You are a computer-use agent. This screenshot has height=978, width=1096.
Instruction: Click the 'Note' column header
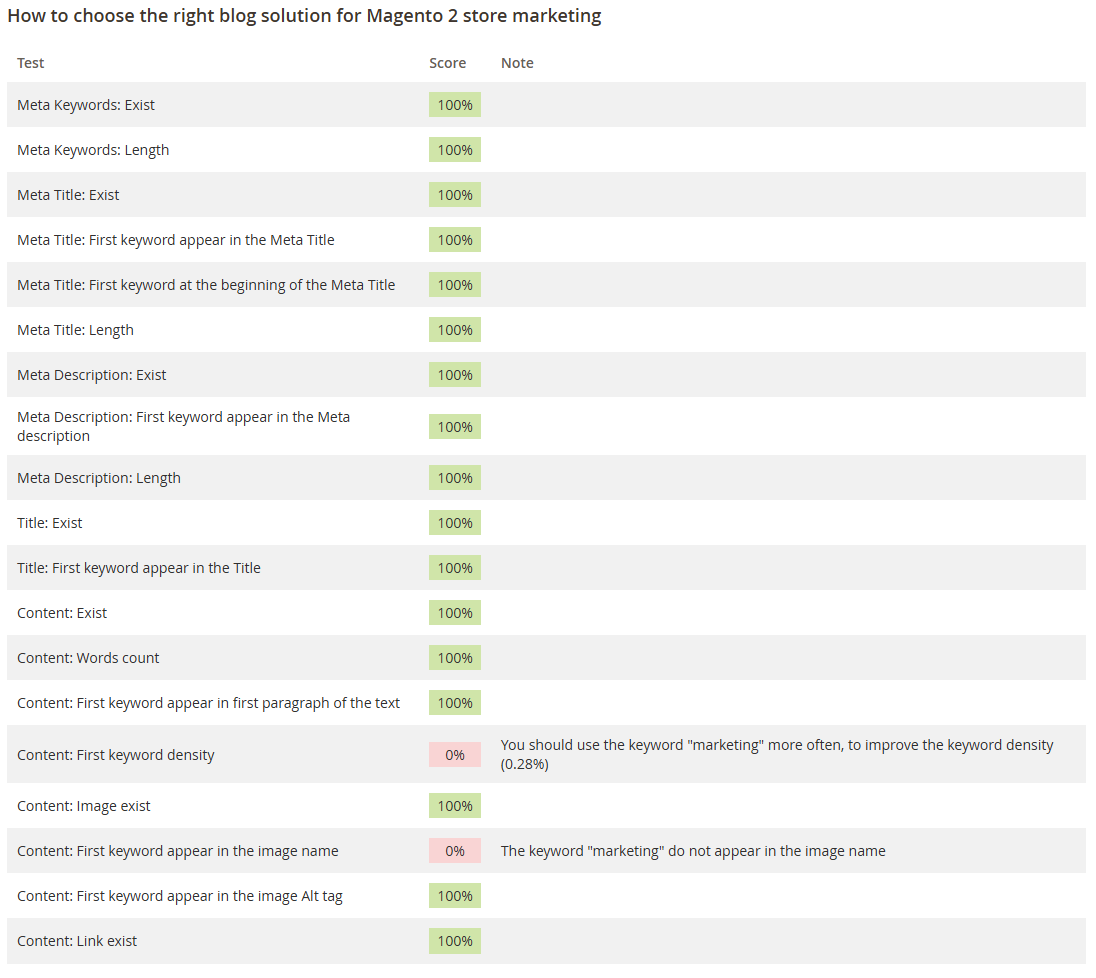pyautogui.click(x=517, y=63)
